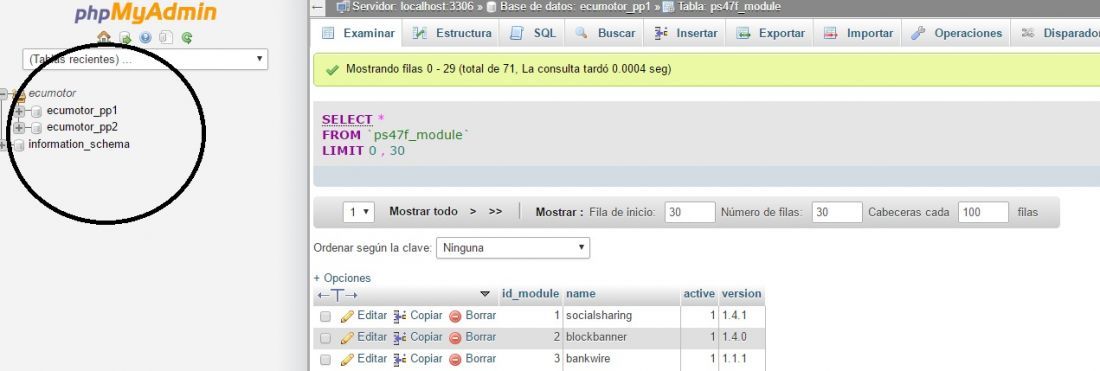Expand the information_schema database node
This screenshot has height=371, width=1100.
[3, 145]
